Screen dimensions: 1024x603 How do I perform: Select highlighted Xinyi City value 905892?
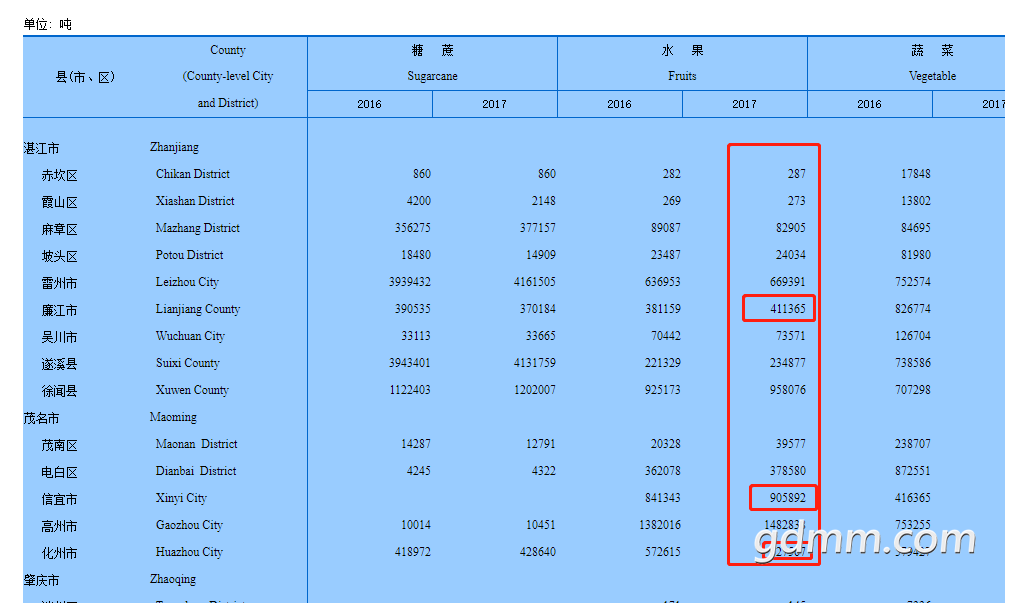pyautogui.click(x=786, y=498)
